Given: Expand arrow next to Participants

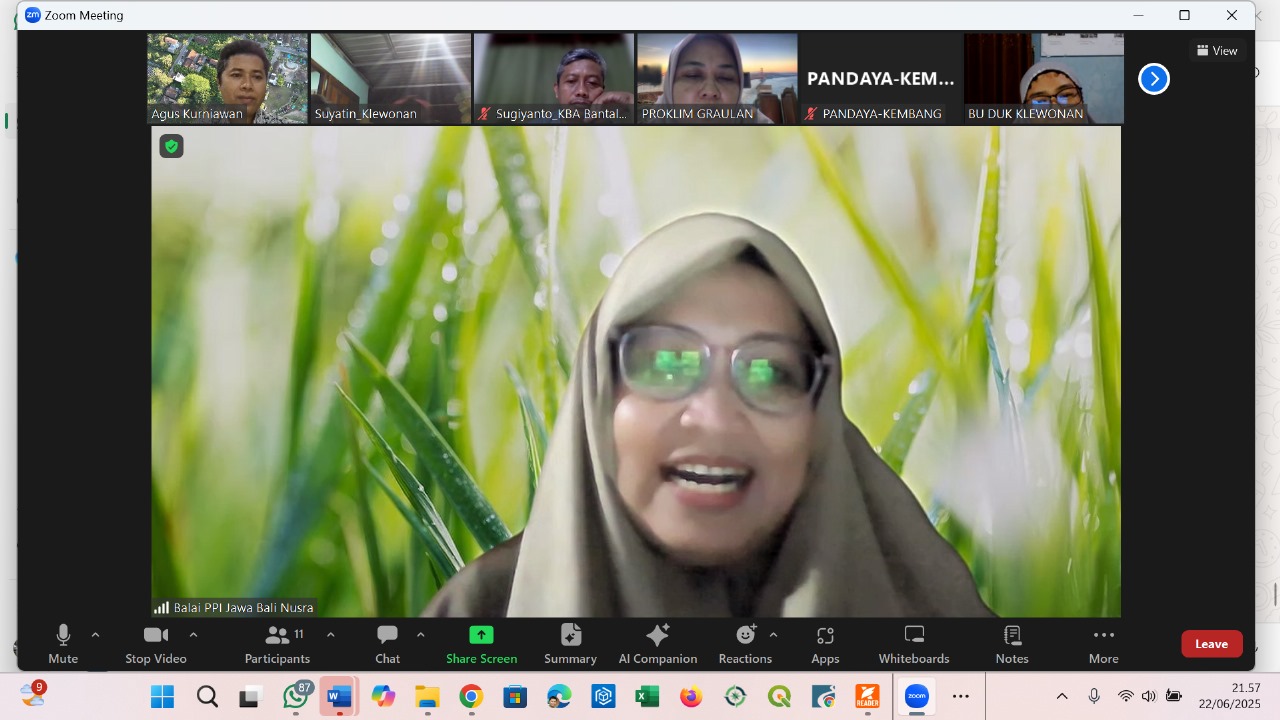Looking at the screenshot, I should click(331, 635).
